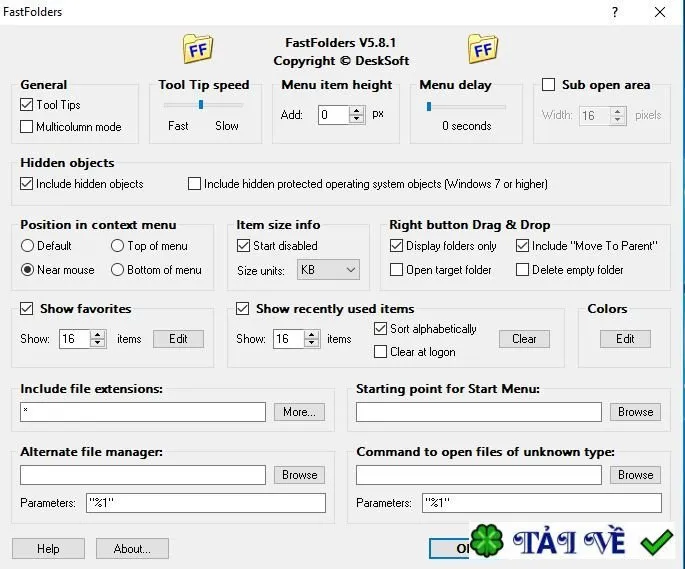Click the right FastFolders FF folder icon
This screenshot has height=569, width=685.
click(x=483, y=49)
